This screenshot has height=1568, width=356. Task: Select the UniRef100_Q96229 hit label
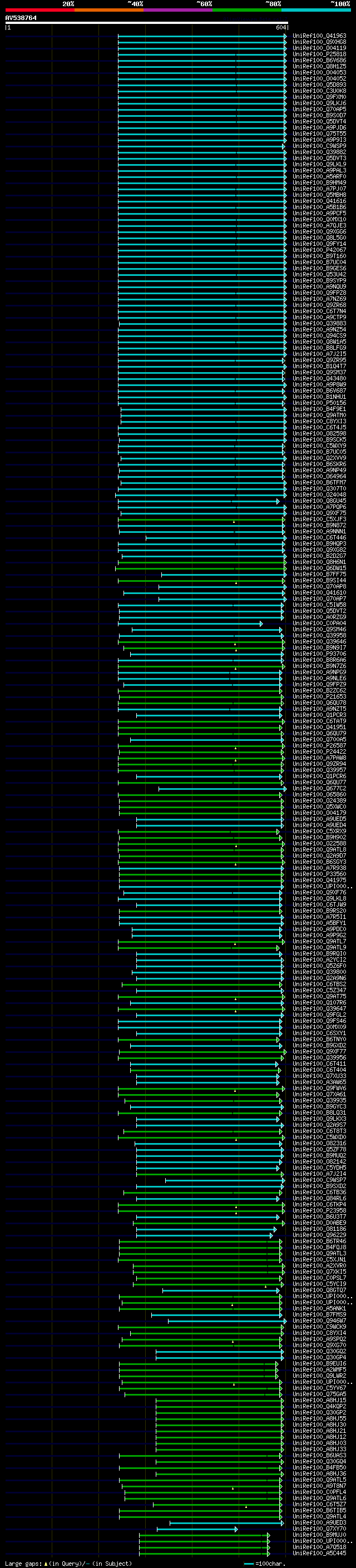coord(319,1235)
